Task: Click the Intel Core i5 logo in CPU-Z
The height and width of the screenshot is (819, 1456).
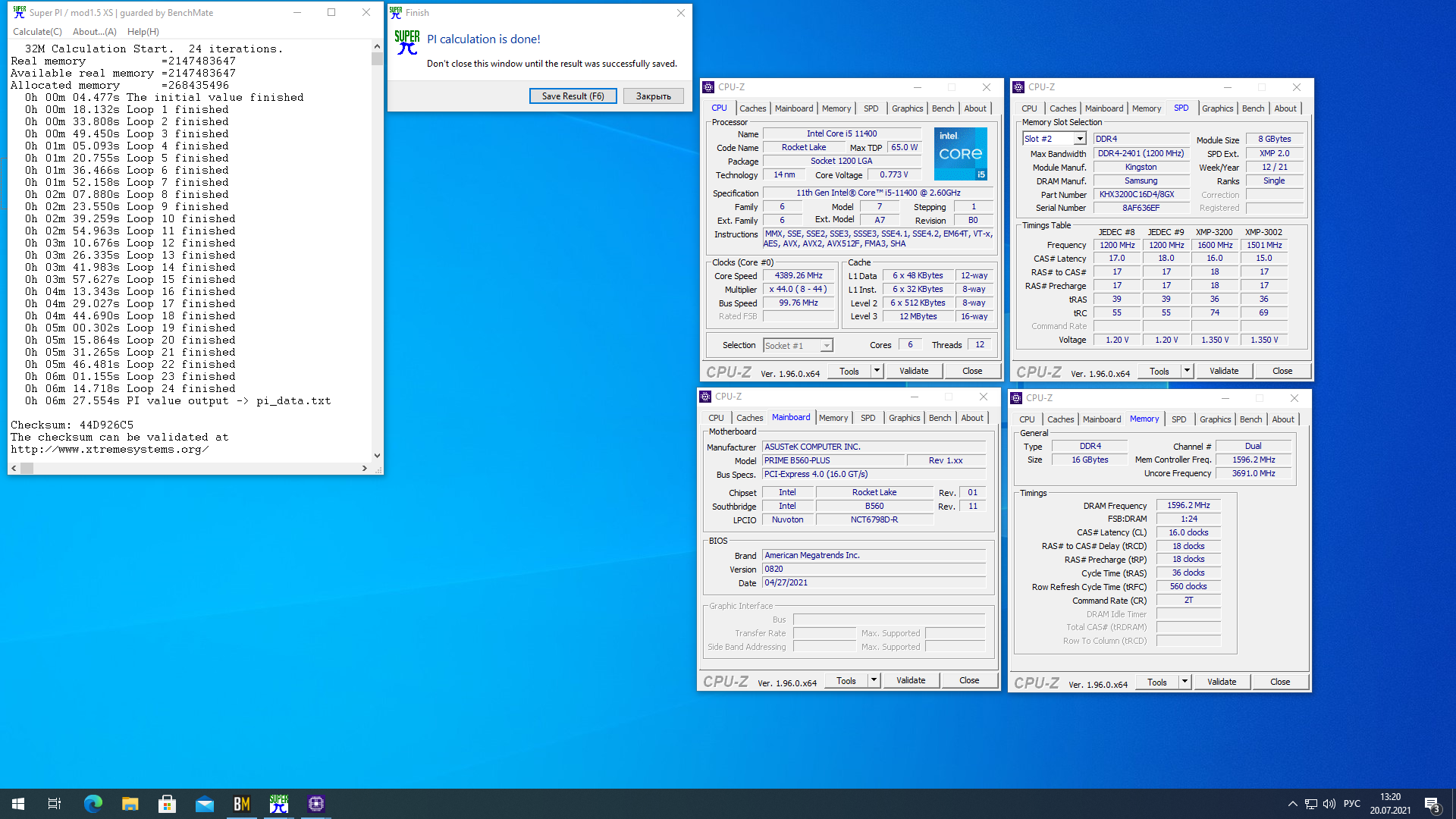Action: click(960, 154)
